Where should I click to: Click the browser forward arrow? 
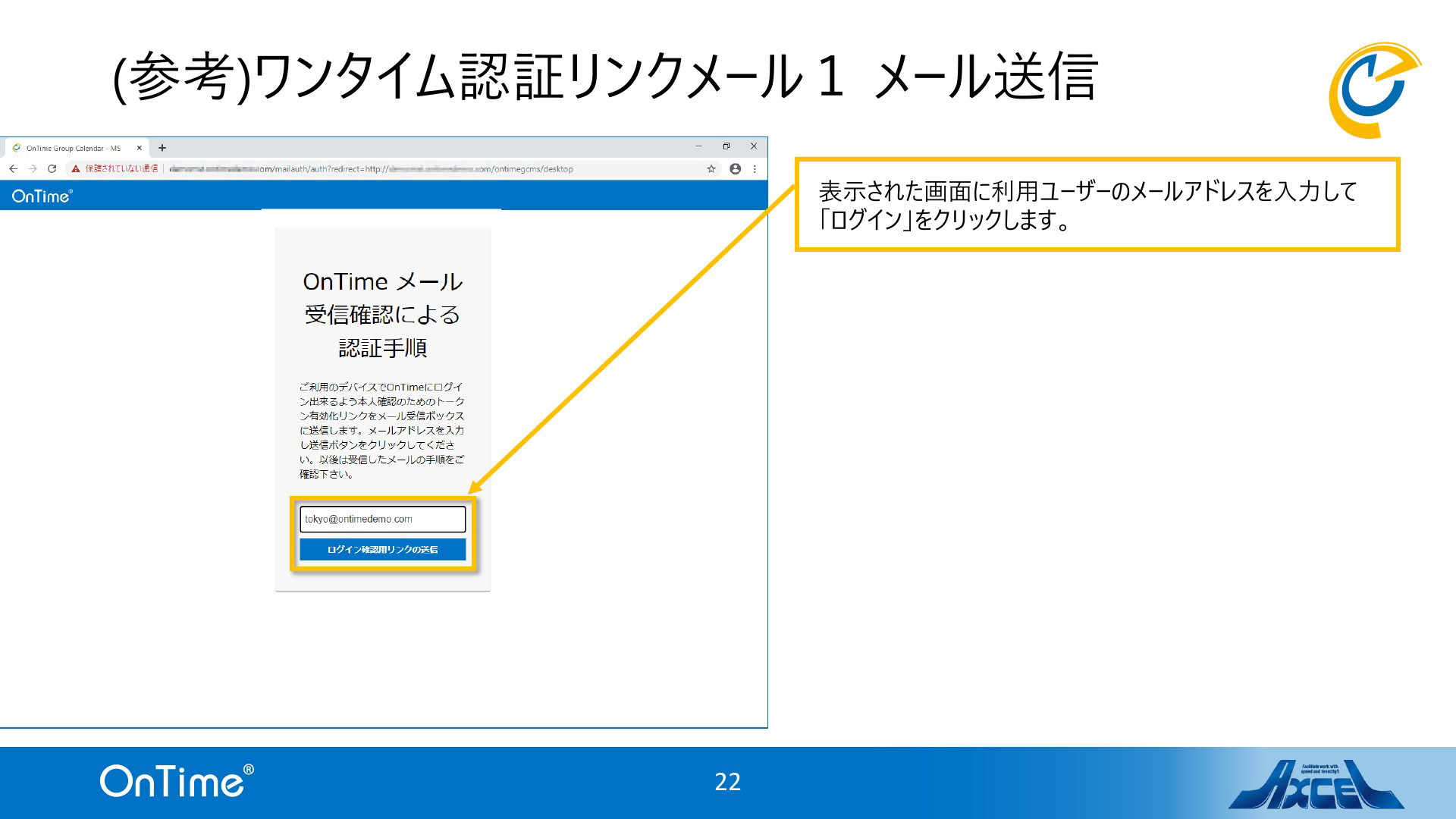point(33,169)
